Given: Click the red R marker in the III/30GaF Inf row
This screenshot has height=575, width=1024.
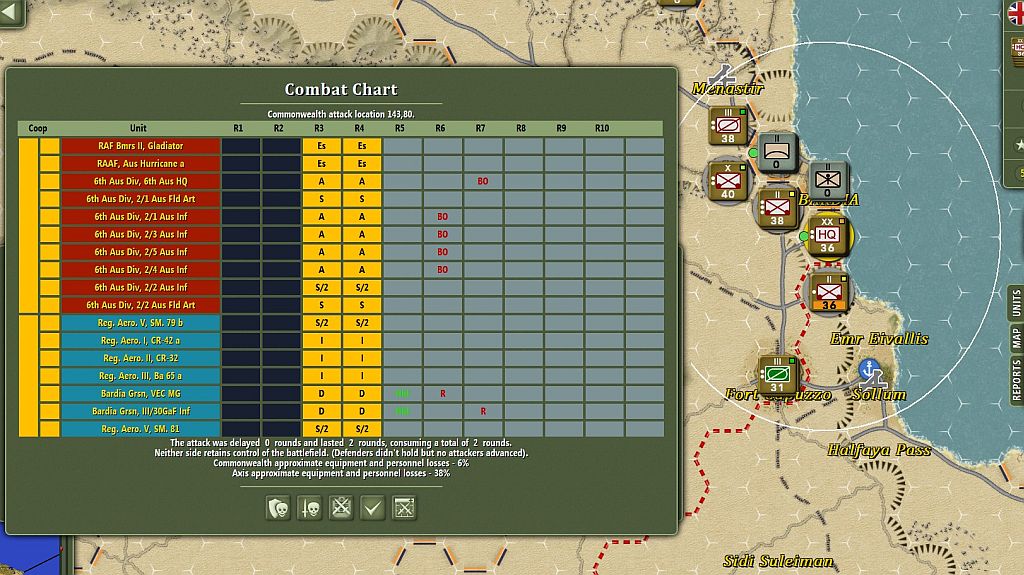Looking at the screenshot, I should click(483, 411).
